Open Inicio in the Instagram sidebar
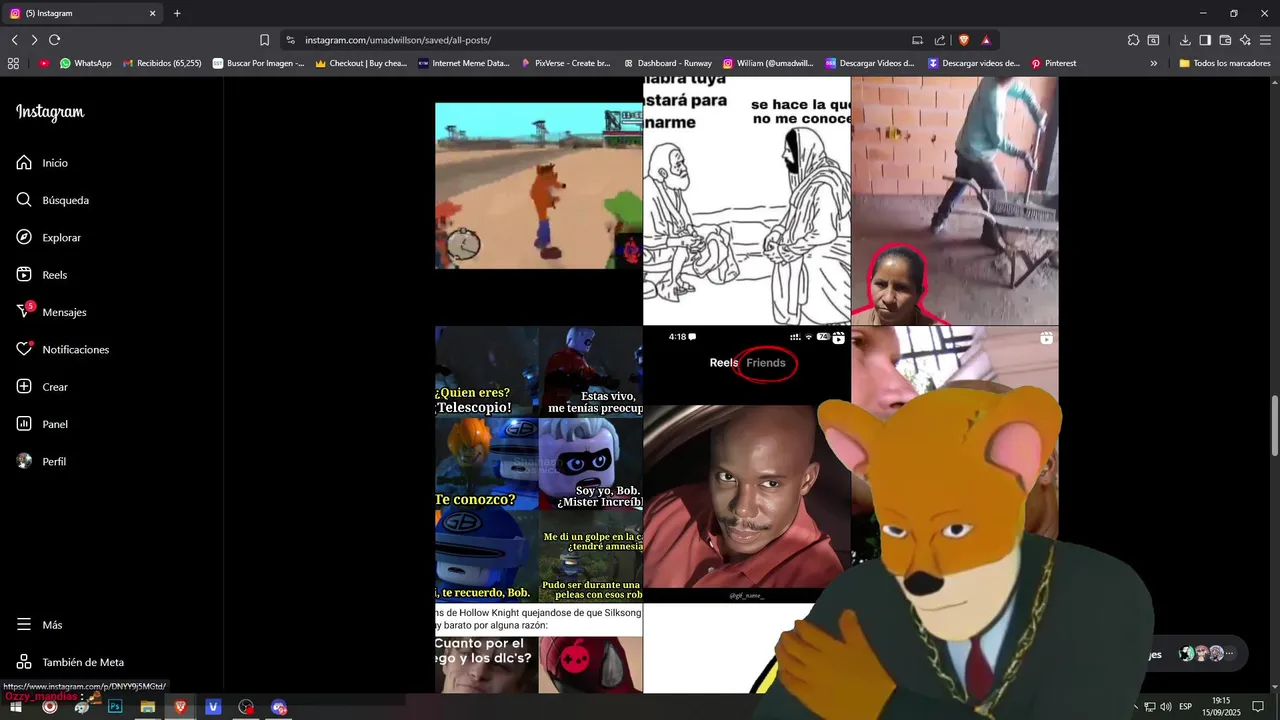Image resolution: width=1280 pixels, height=720 pixels. click(x=42, y=163)
